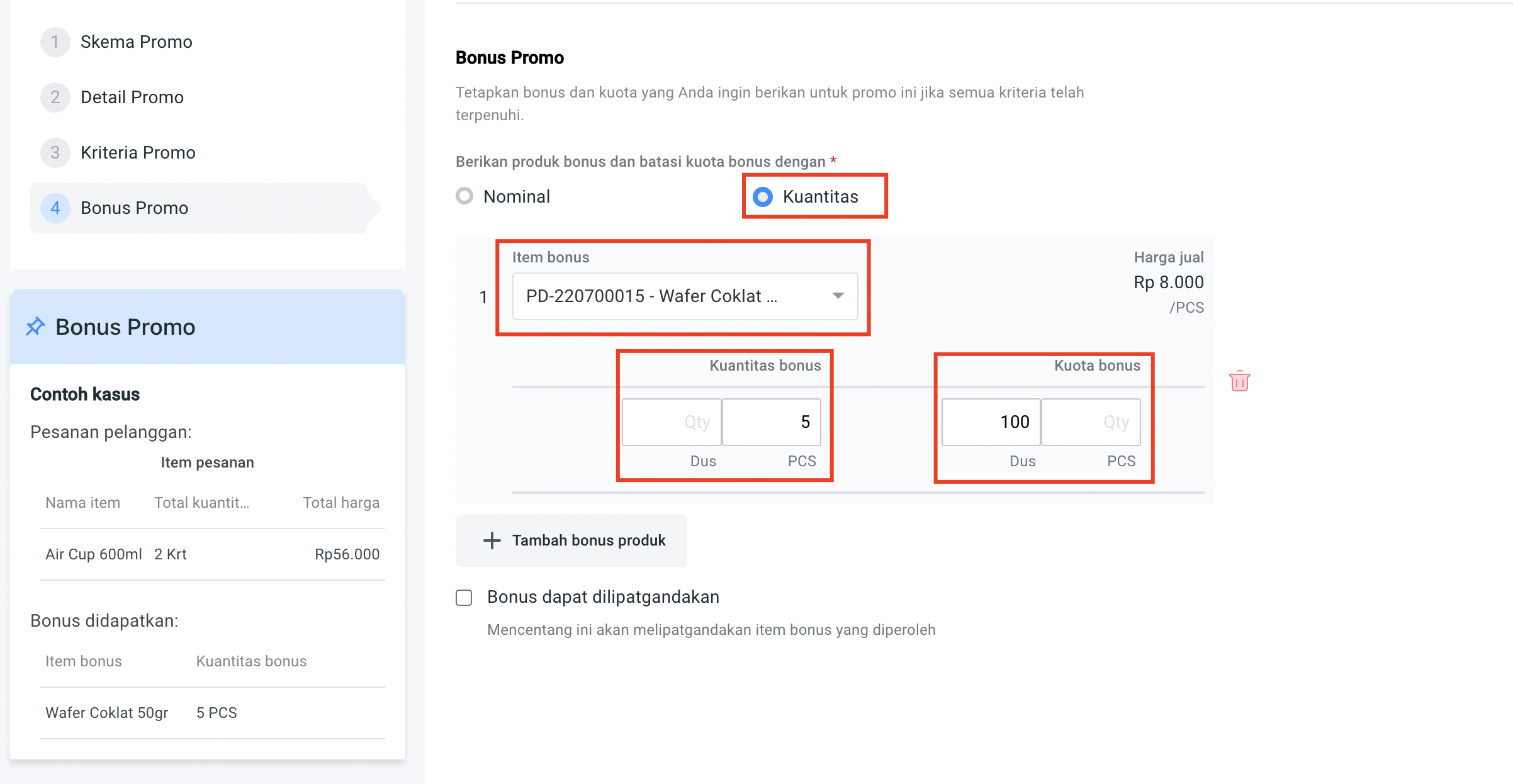Image resolution: width=1513 pixels, height=784 pixels.
Task: Click step number 2 circle icon
Action: tap(55, 98)
